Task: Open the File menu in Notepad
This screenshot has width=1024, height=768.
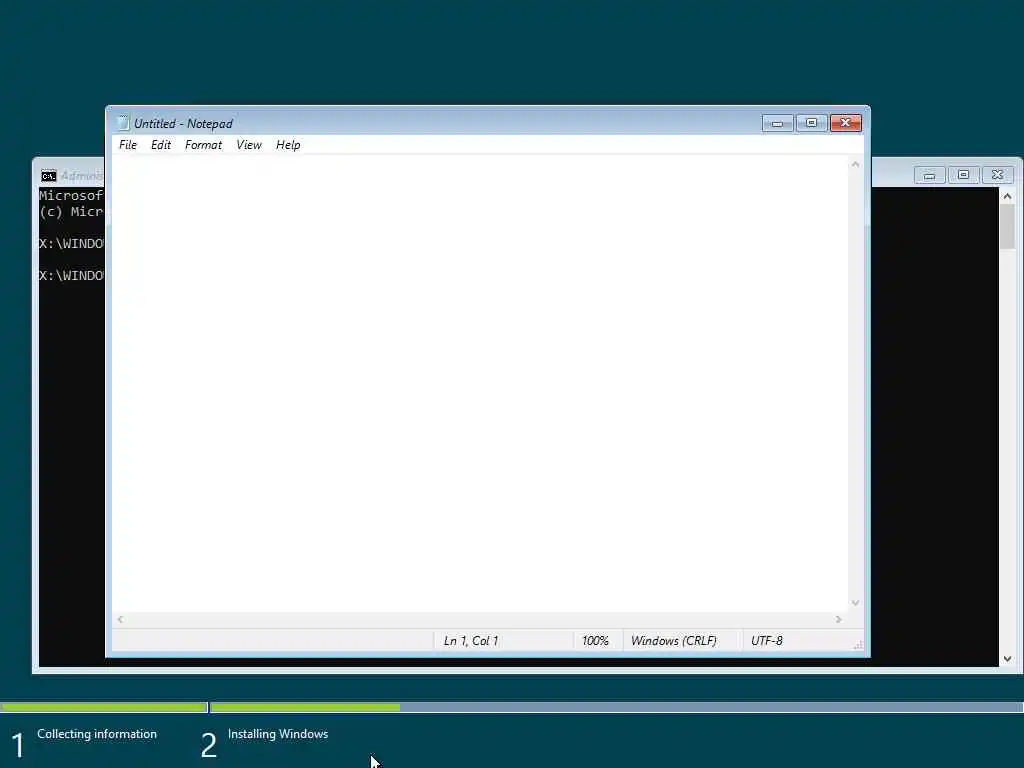Action: (x=127, y=145)
